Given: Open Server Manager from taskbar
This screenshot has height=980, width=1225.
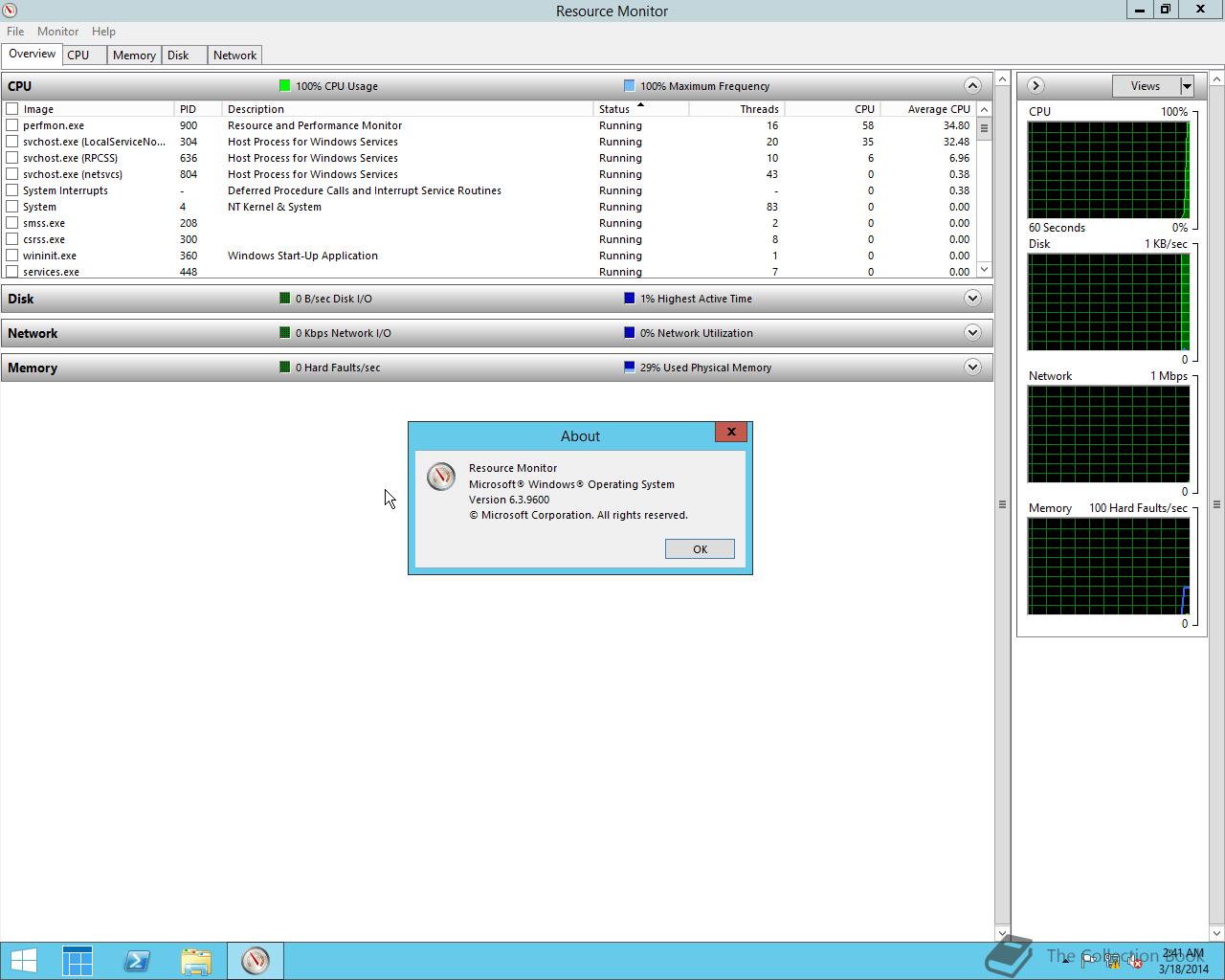Looking at the screenshot, I should click(78, 961).
